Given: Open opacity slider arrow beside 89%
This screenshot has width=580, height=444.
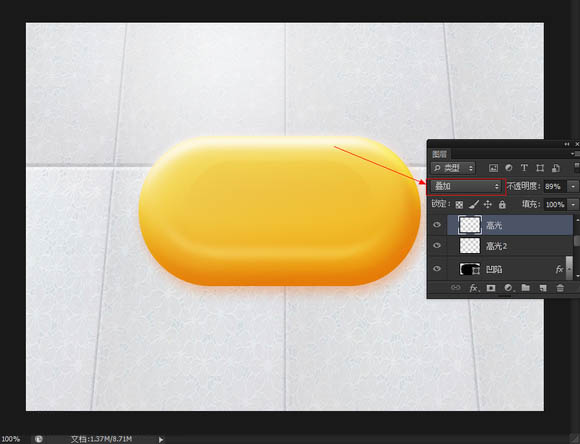Looking at the screenshot, I should coord(573,186).
